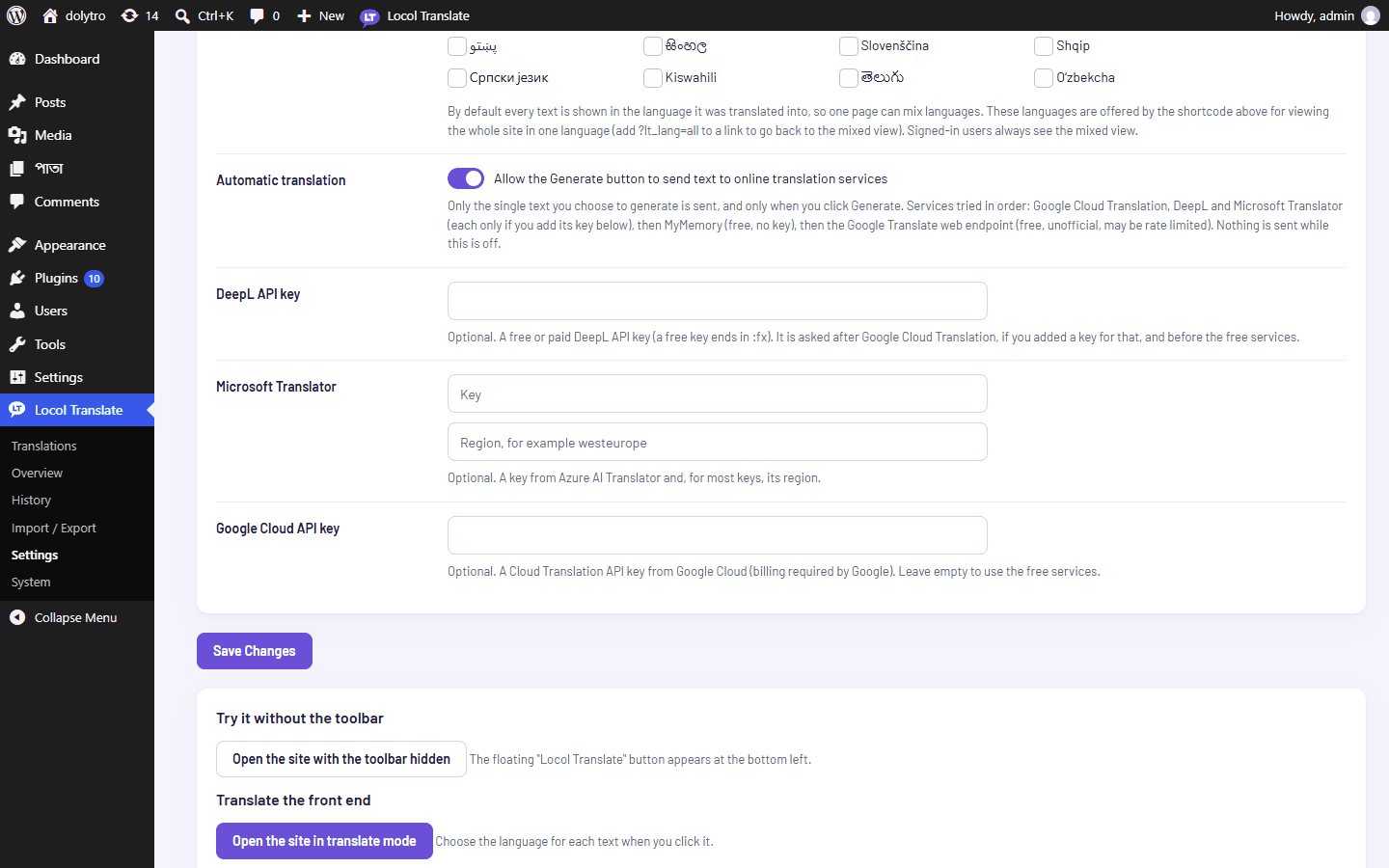The width and height of the screenshot is (1389, 868).
Task: Check the Српски језик checkbox
Action: 457,78
